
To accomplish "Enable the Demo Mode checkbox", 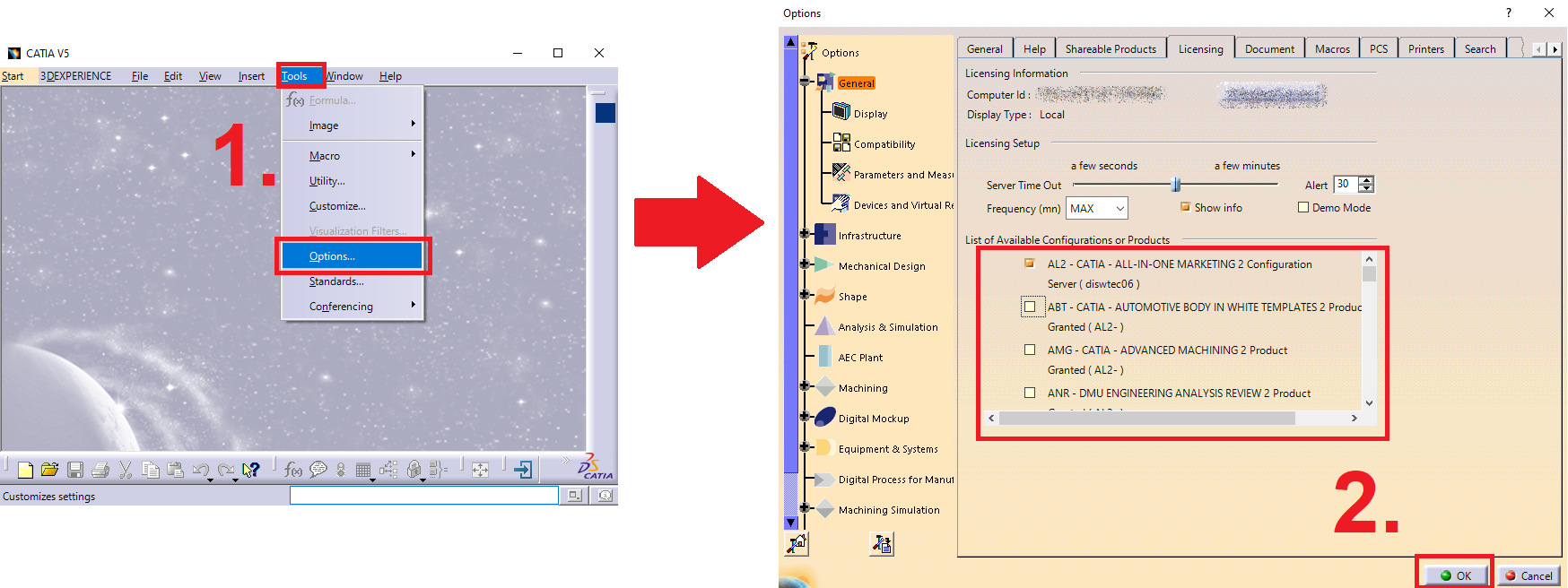I will click(1303, 208).
